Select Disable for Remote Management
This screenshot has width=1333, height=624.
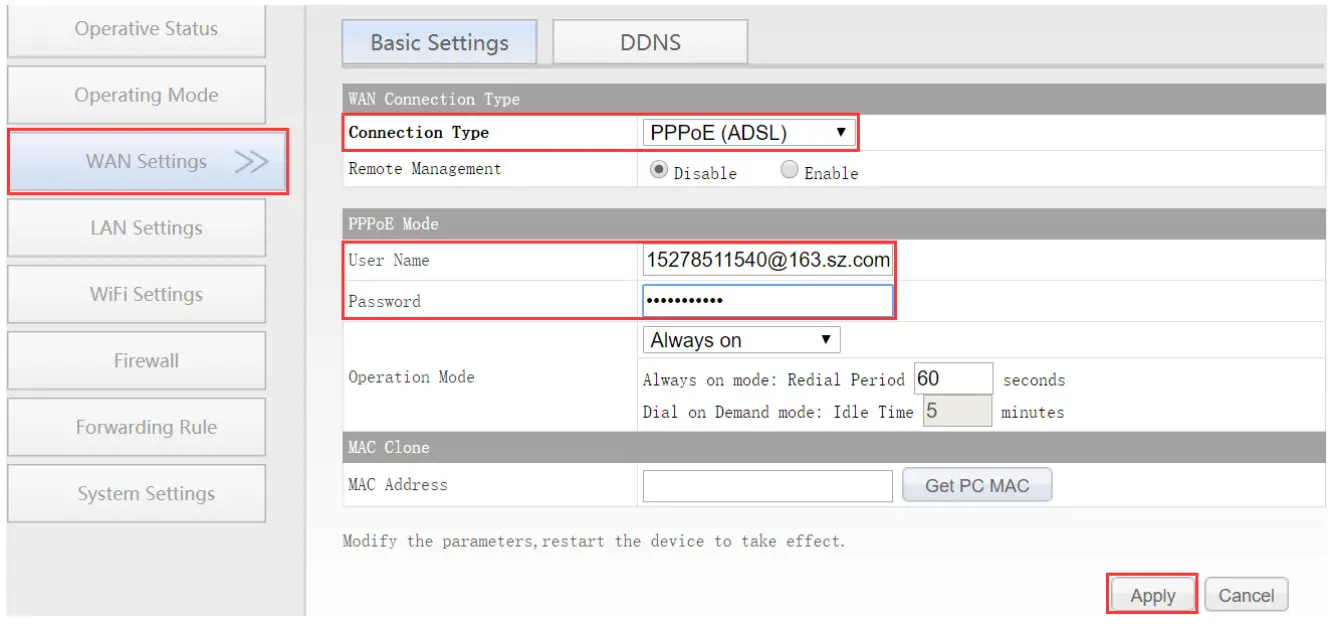tap(659, 171)
